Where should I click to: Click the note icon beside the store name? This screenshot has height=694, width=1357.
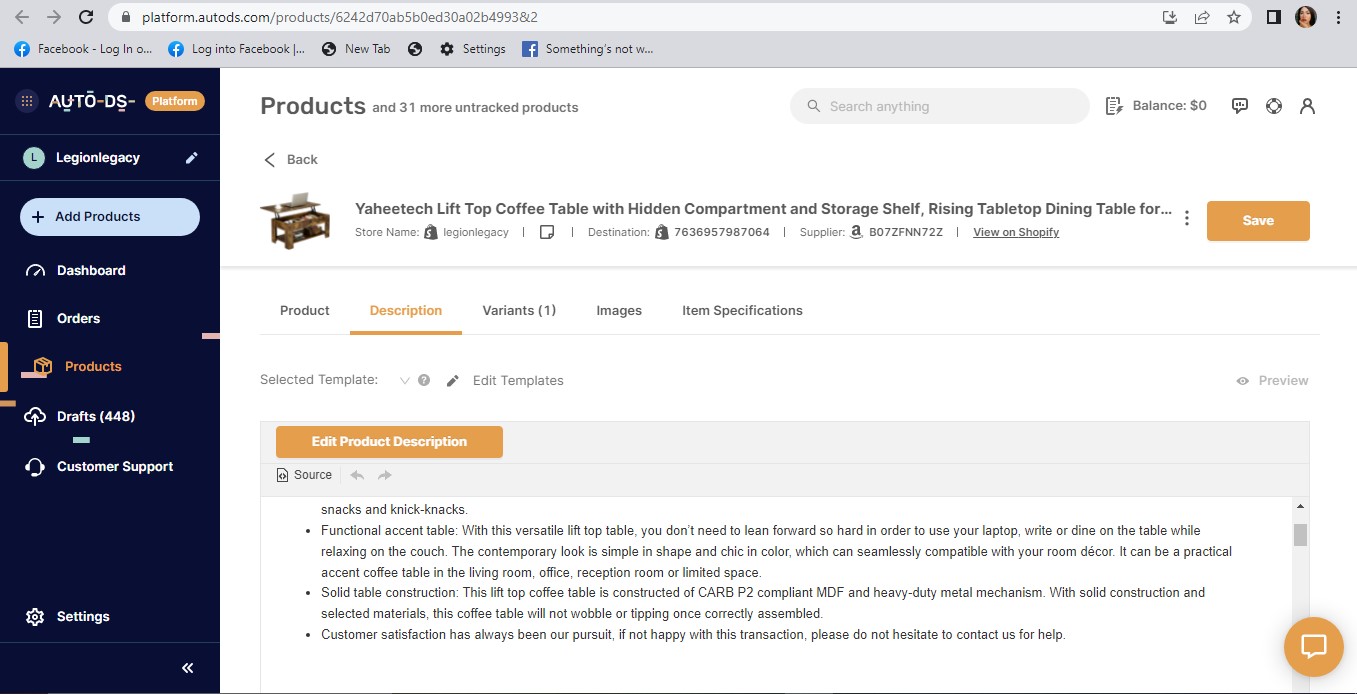click(x=547, y=232)
